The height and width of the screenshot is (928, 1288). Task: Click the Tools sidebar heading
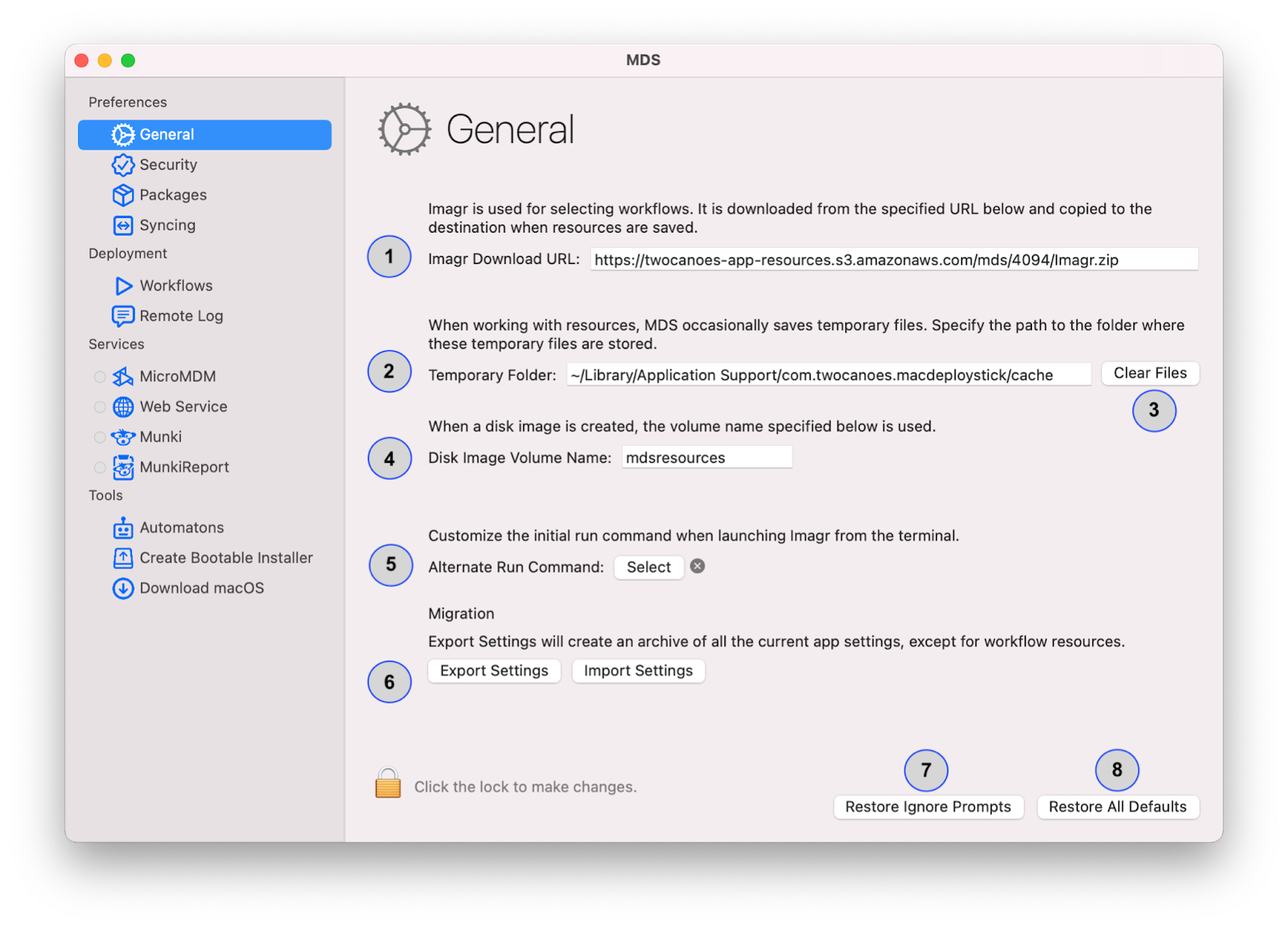[x=105, y=496]
